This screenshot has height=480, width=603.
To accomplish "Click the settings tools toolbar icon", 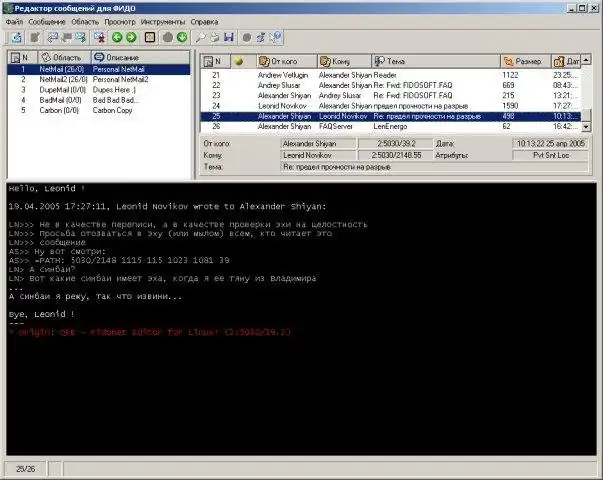I will pos(261,37).
